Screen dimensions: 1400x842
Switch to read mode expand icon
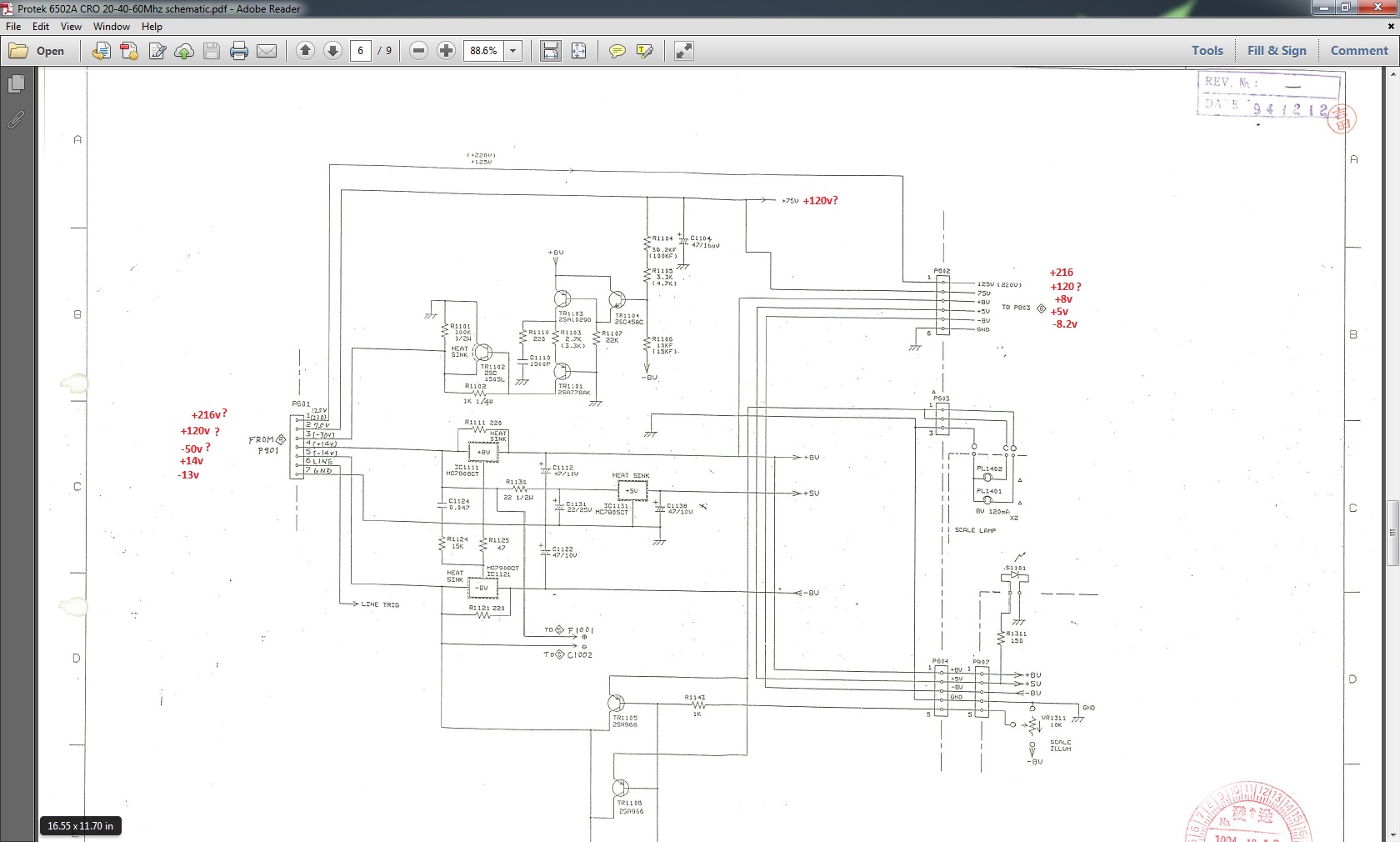pyautogui.click(x=683, y=51)
